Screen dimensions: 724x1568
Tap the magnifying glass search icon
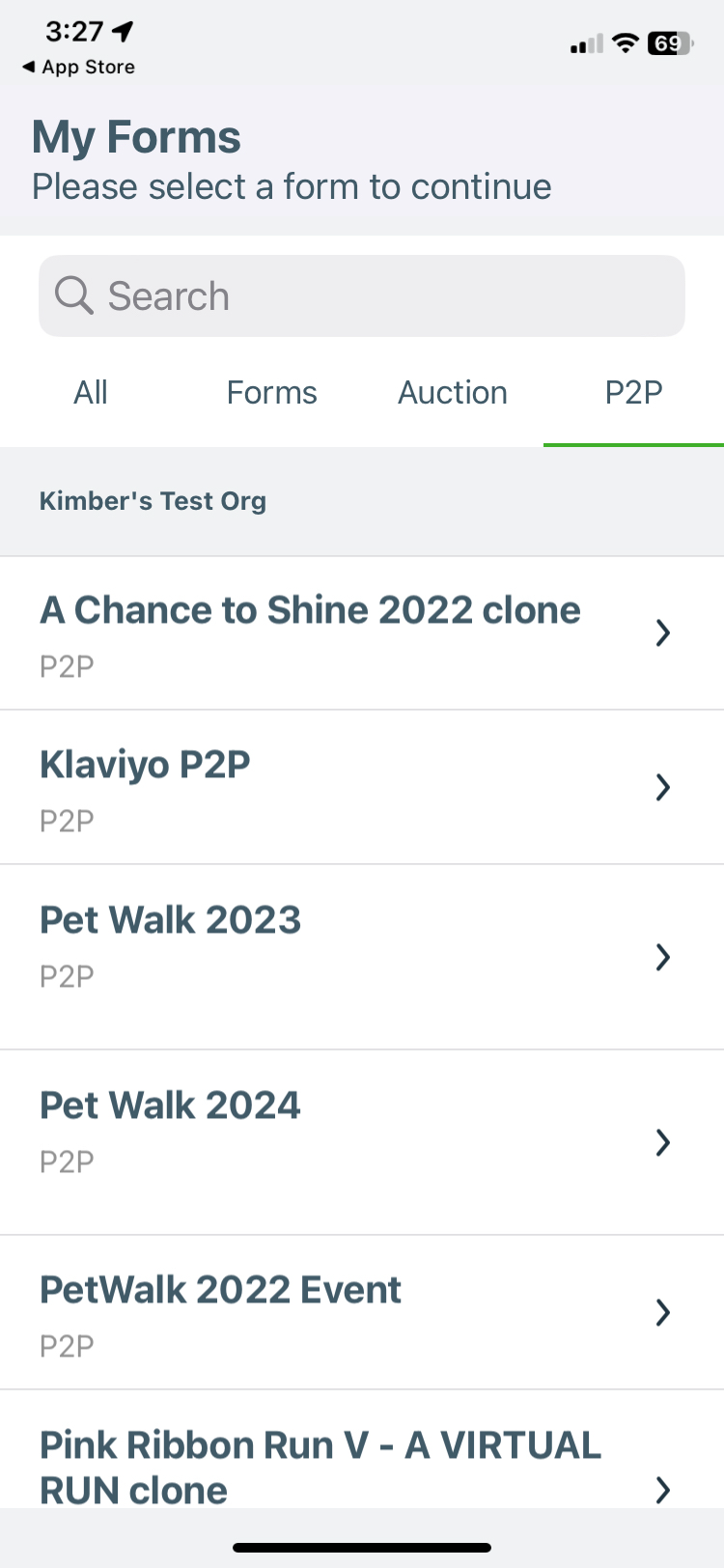tap(73, 295)
